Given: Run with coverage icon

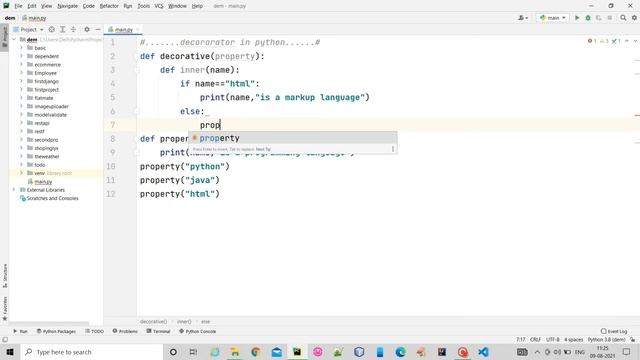Looking at the screenshot, I should tap(599, 18).
